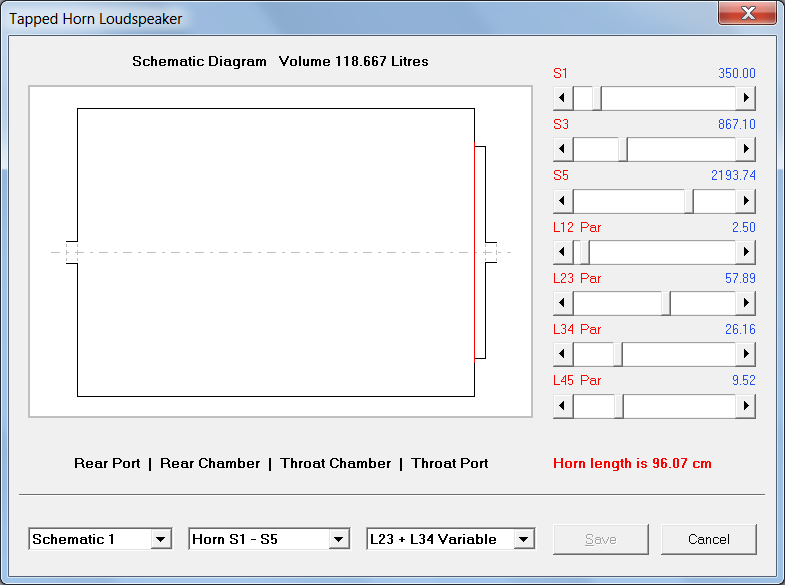Click the S1 value 350.00
785x585 pixels.
[x=736, y=73]
